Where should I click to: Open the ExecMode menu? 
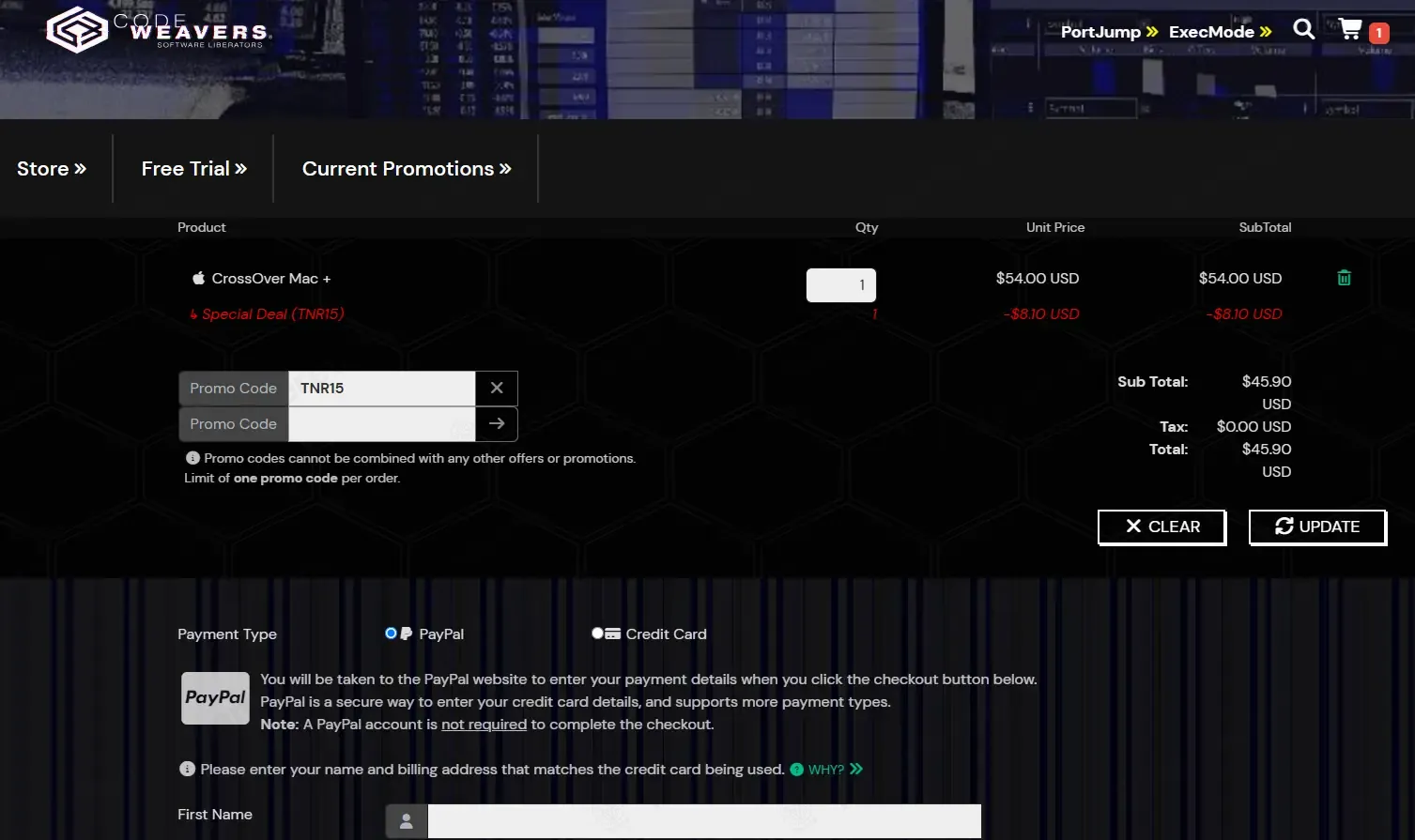pos(1220,32)
